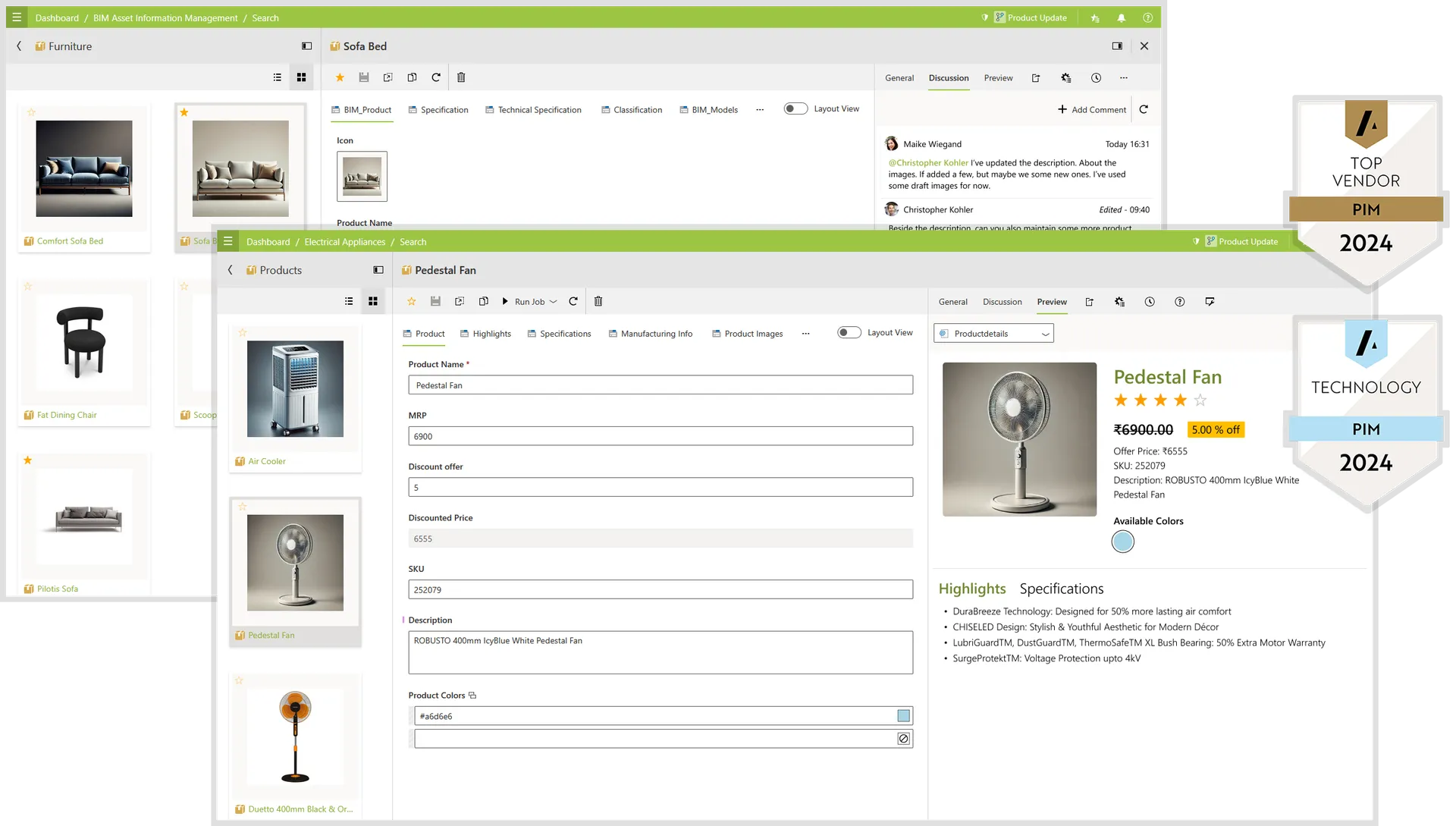Click the notification bell icon
1456x826 pixels.
click(x=1121, y=18)
